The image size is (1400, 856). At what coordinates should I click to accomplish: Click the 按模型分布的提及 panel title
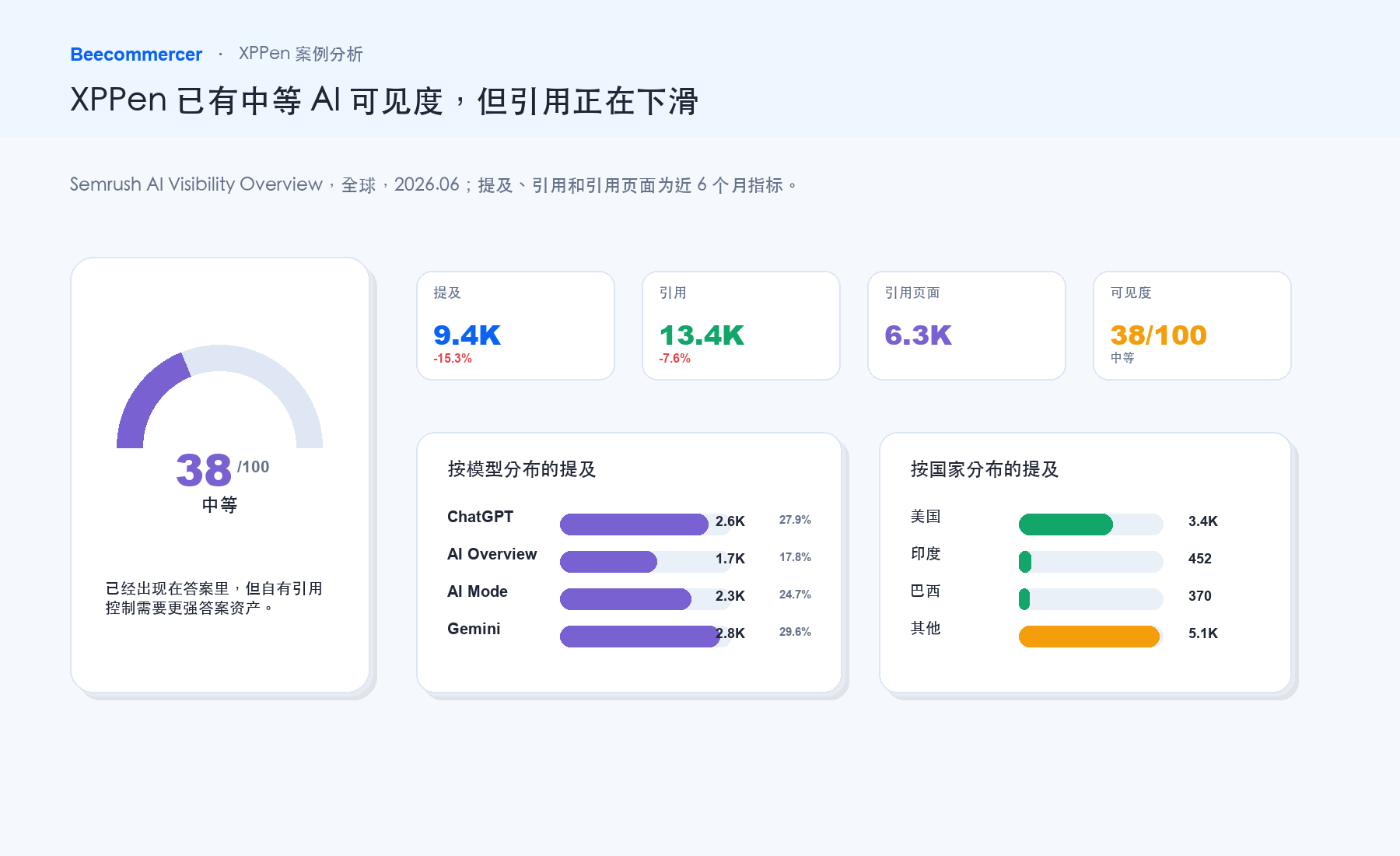click(x=522, y=469)
